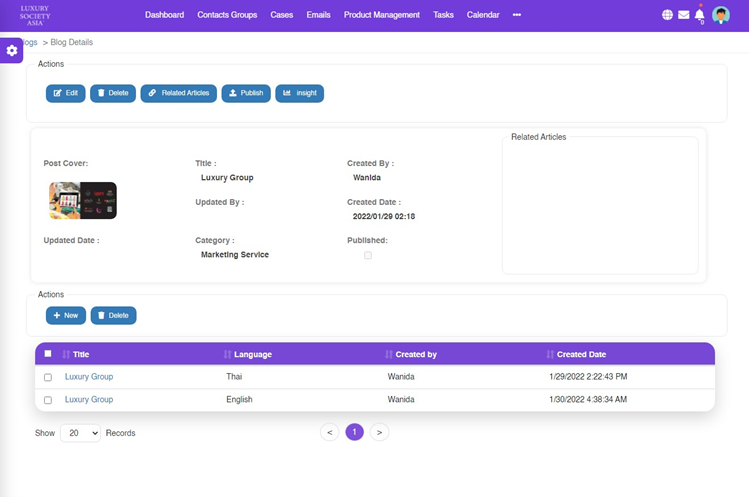This screenshot has width=749, height=497.
Task: Open the notifications bell
Action: pos(700,15)
